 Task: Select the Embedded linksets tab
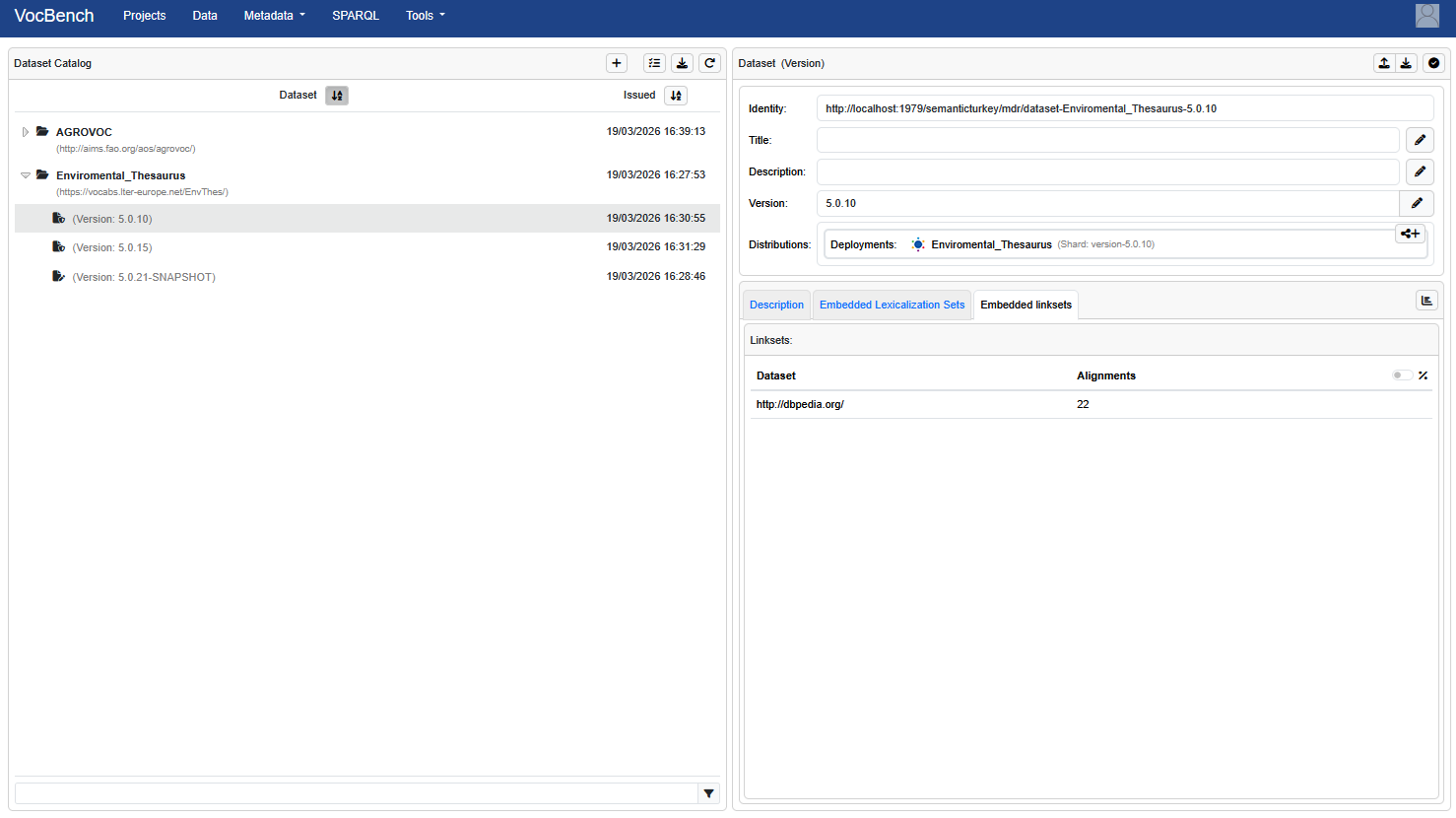pos(1026,305)
